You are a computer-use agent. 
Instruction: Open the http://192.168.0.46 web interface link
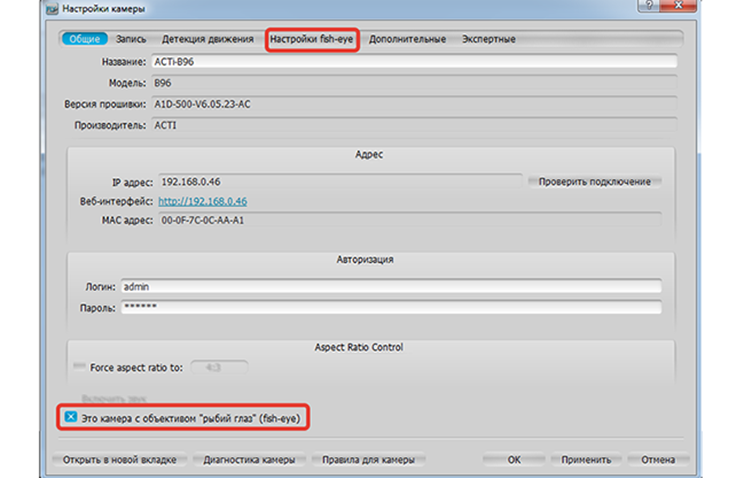[202, 201]
